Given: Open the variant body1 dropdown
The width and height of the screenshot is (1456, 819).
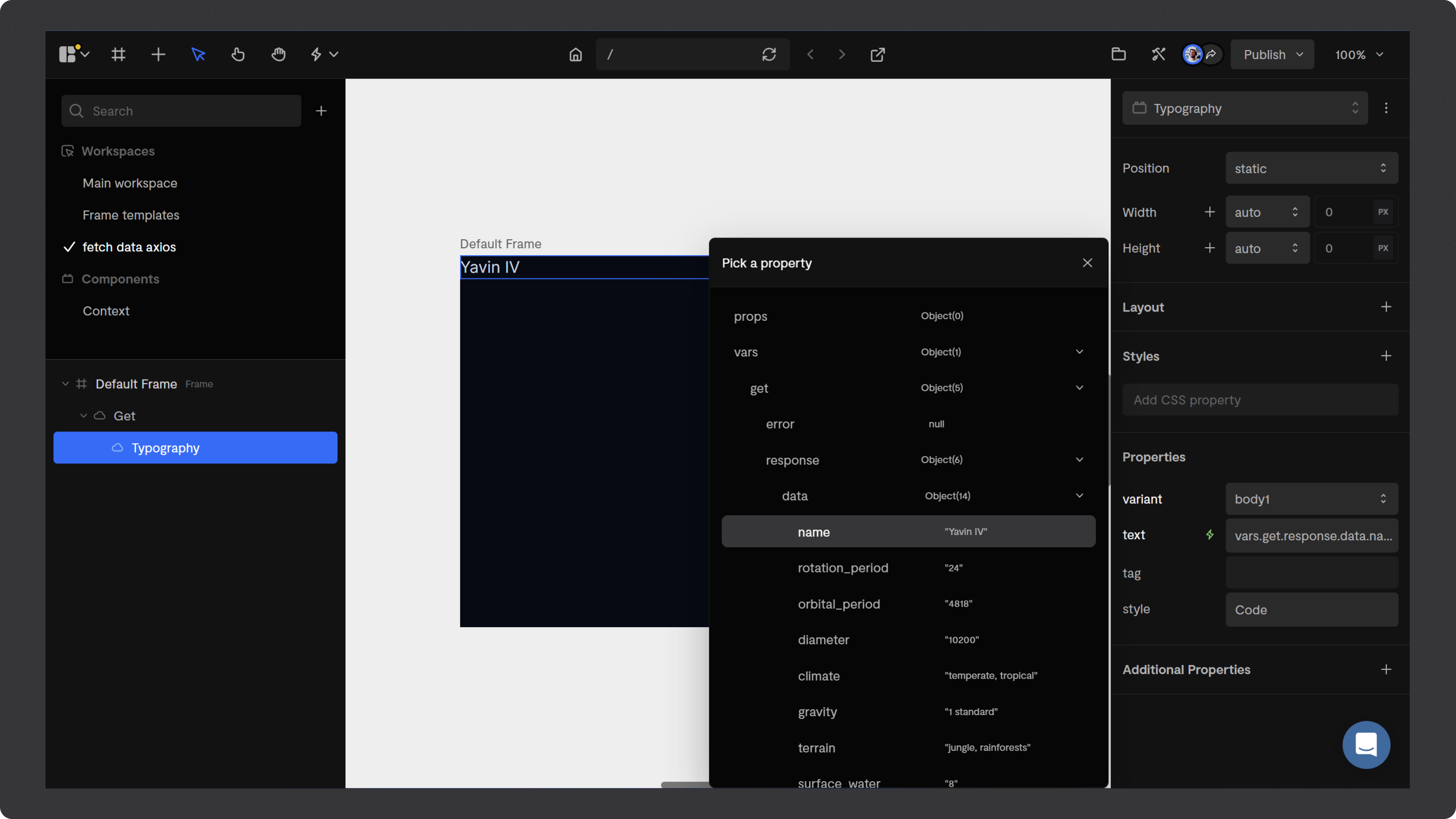Looking at the screenshot, I should [1311, 499].
